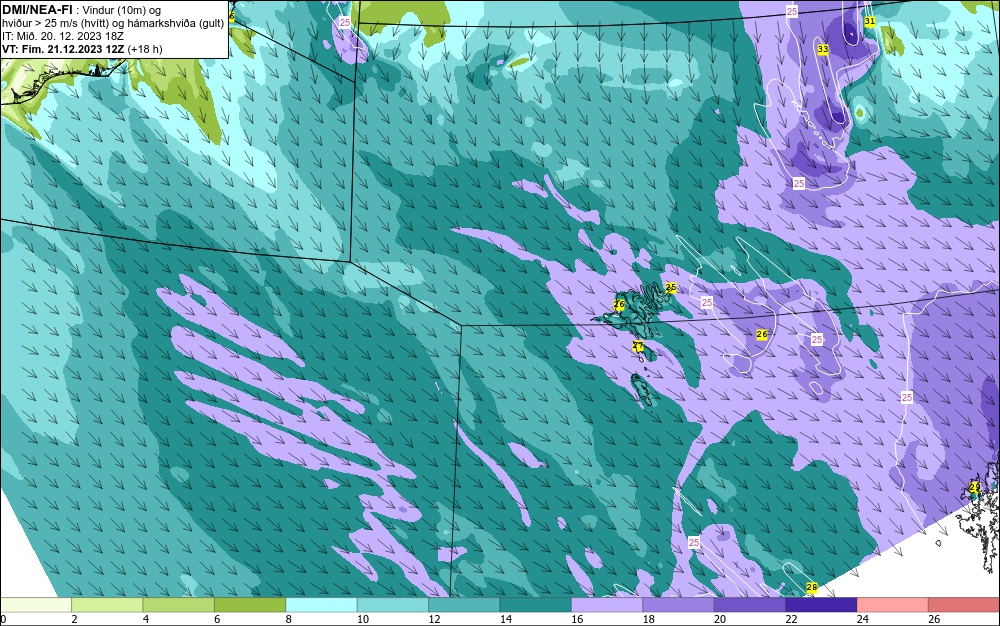Click the yellow 26 label inside white contour east of Faroes
The height and width of the screenshot is (626, 1000).
coord(761,334)
